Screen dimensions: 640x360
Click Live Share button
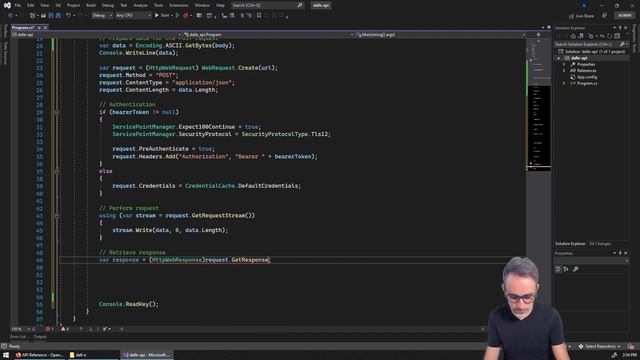point(582,16)
